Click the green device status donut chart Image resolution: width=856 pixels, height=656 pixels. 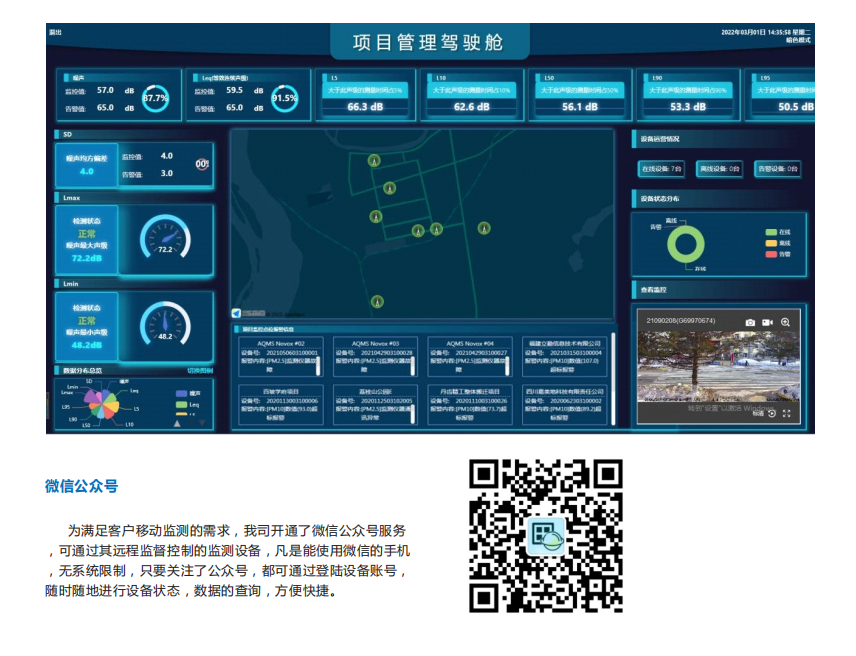pos(686,244)
